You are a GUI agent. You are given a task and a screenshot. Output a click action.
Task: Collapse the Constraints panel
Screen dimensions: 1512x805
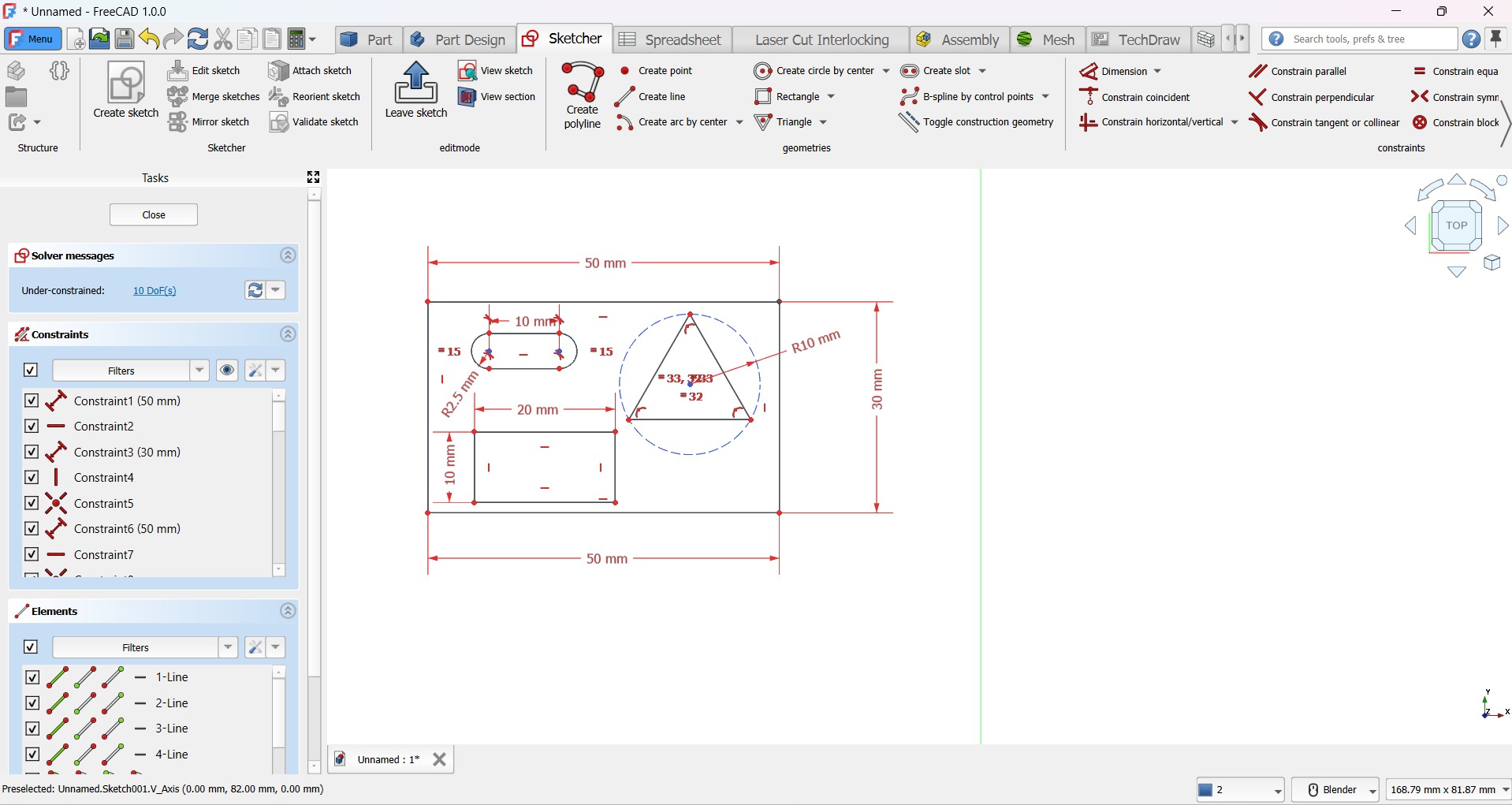(288, 334)
